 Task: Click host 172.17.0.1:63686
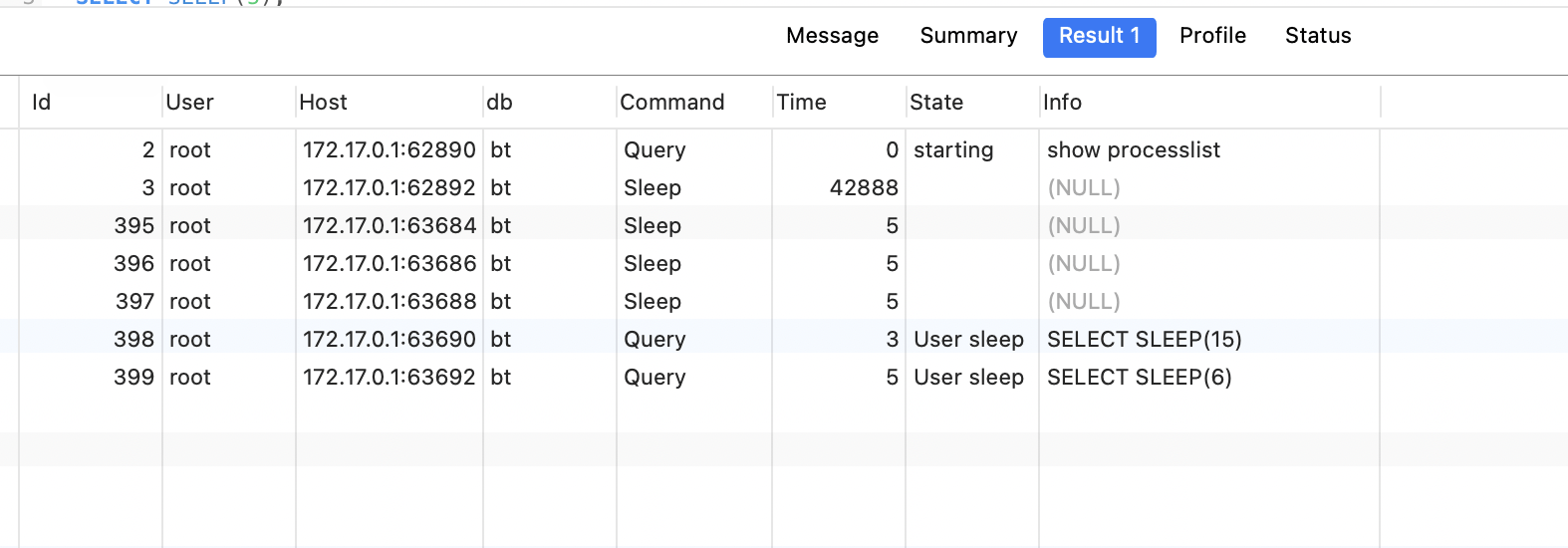[x=390, y=264]
